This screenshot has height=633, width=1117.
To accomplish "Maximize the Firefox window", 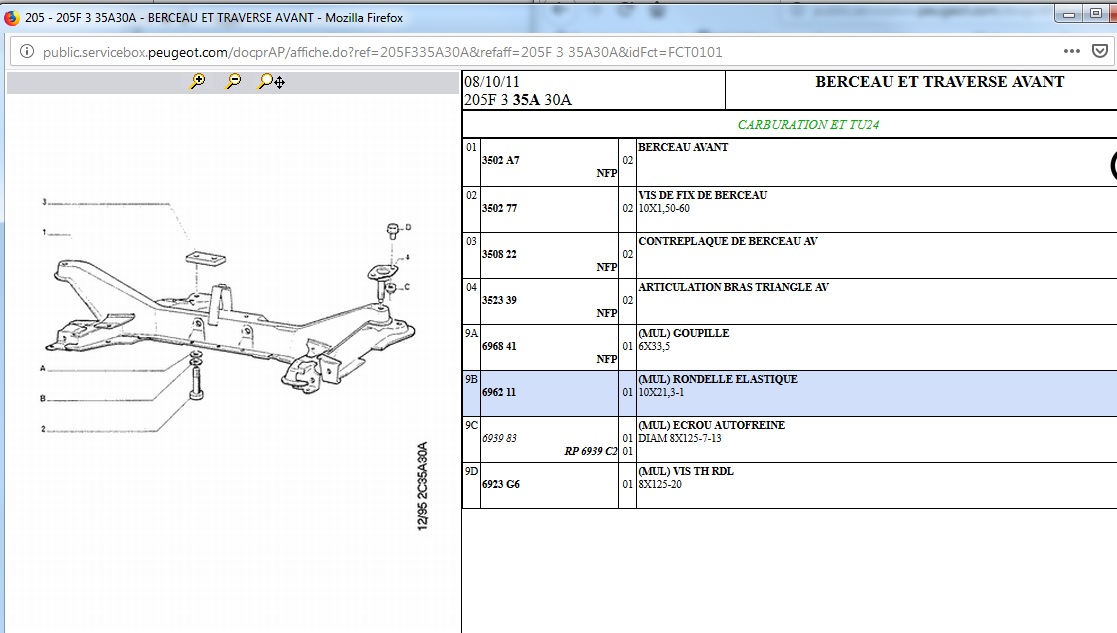I will [1096, 14].
